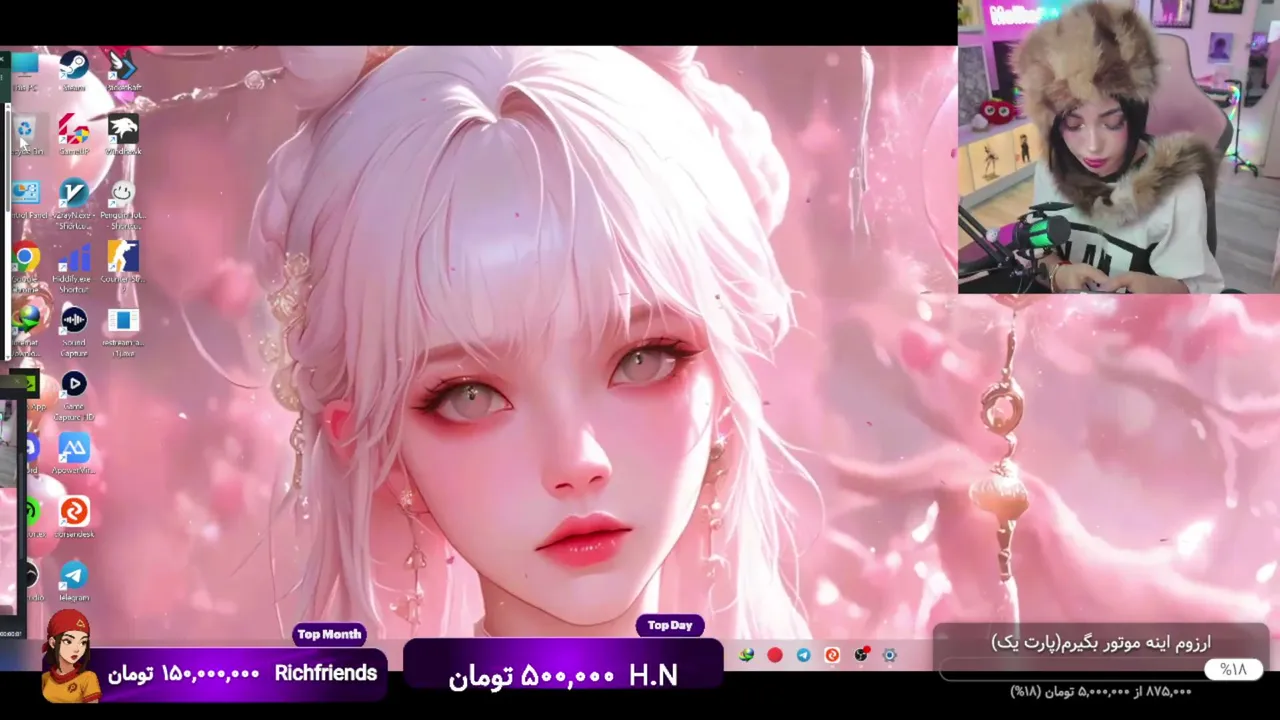Viewport: 1280px width, 720px height.
Task: Select the redream desktop shortcut
Action: coord(123,332)
